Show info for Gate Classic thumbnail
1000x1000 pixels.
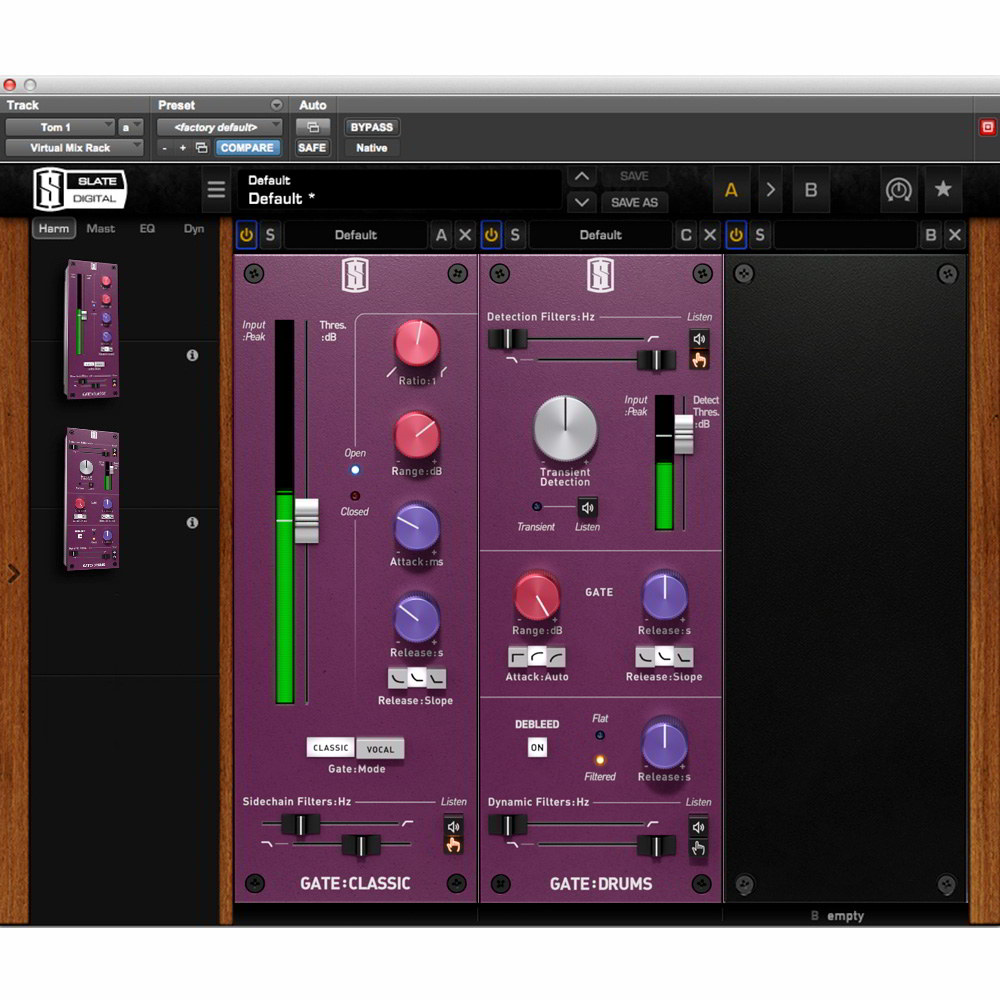pyautogui.click(x=192, y=355)
